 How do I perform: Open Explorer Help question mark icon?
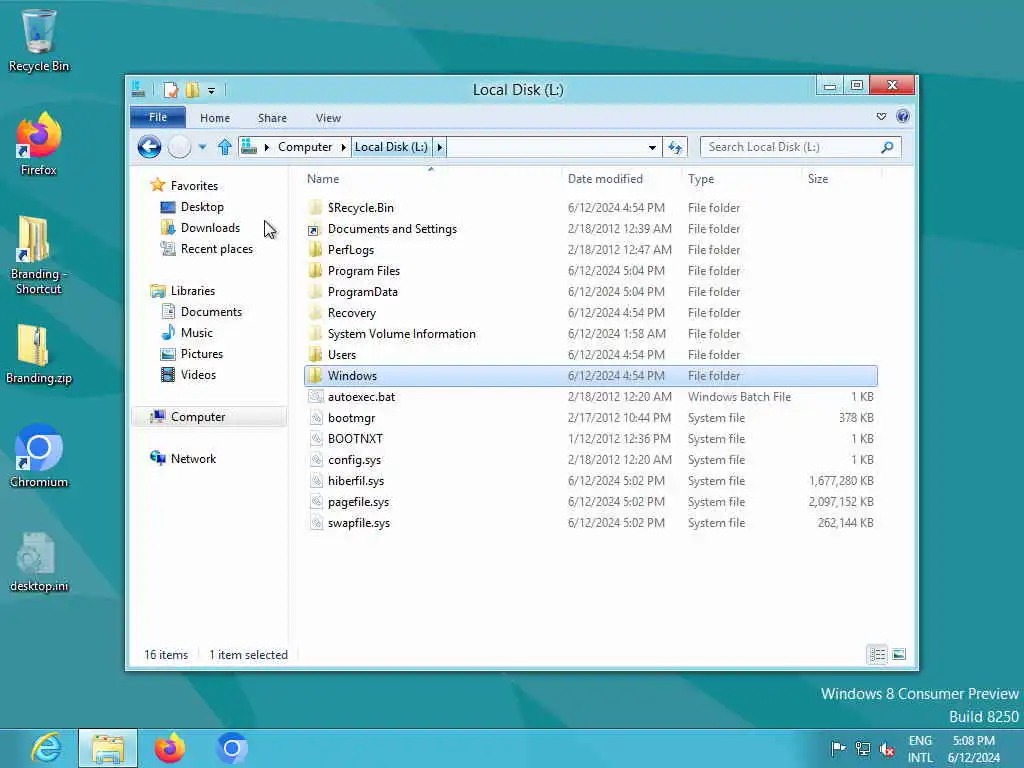(x=903, y=116)
